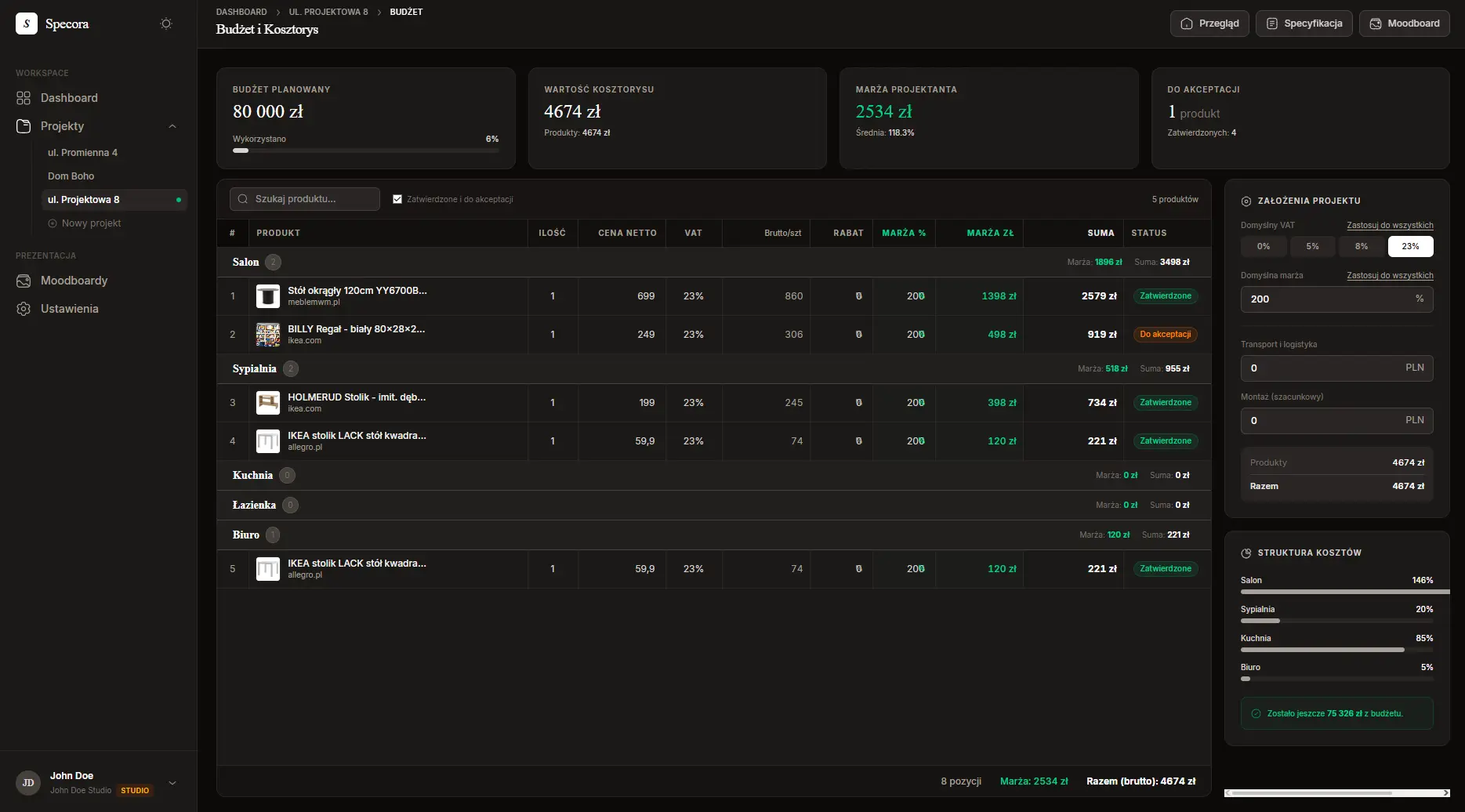
Task: Click the search magnifier icon
Action: click(x=243, y=199)
